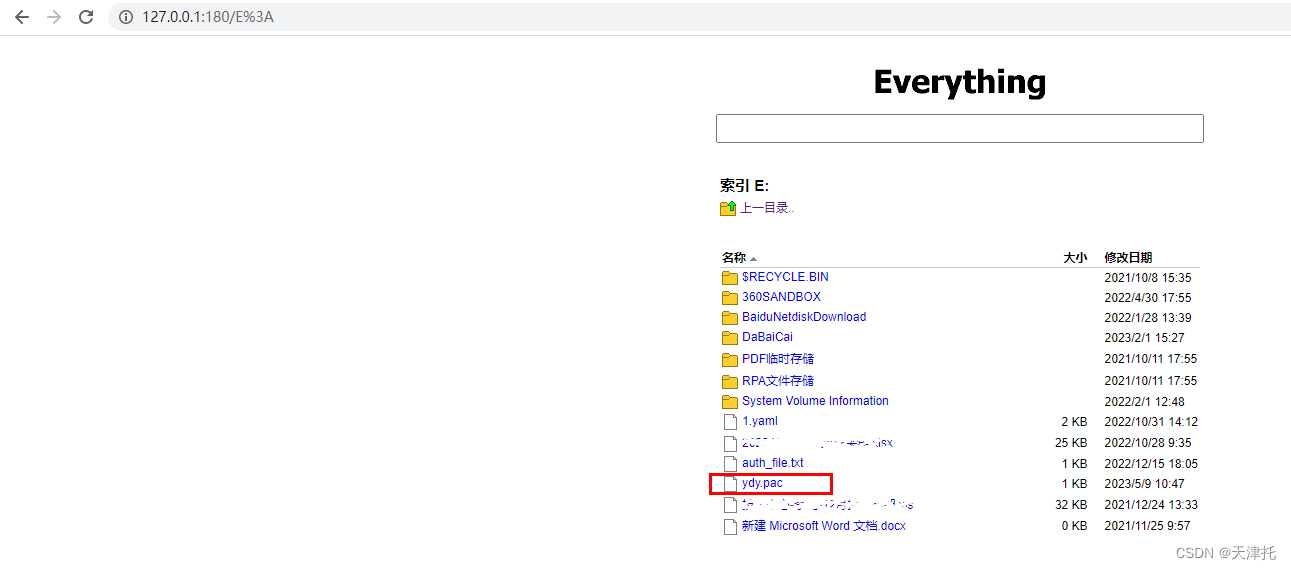Image resolution: width=1291 pixels, height=570 pixels.
Task: Click the date 2023/5/9 10:47
Action: [x=1144, y=484]
